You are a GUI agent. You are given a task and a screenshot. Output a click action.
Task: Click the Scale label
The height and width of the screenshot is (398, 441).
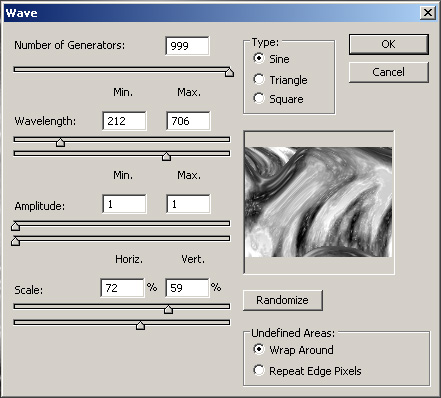point(28,290)
